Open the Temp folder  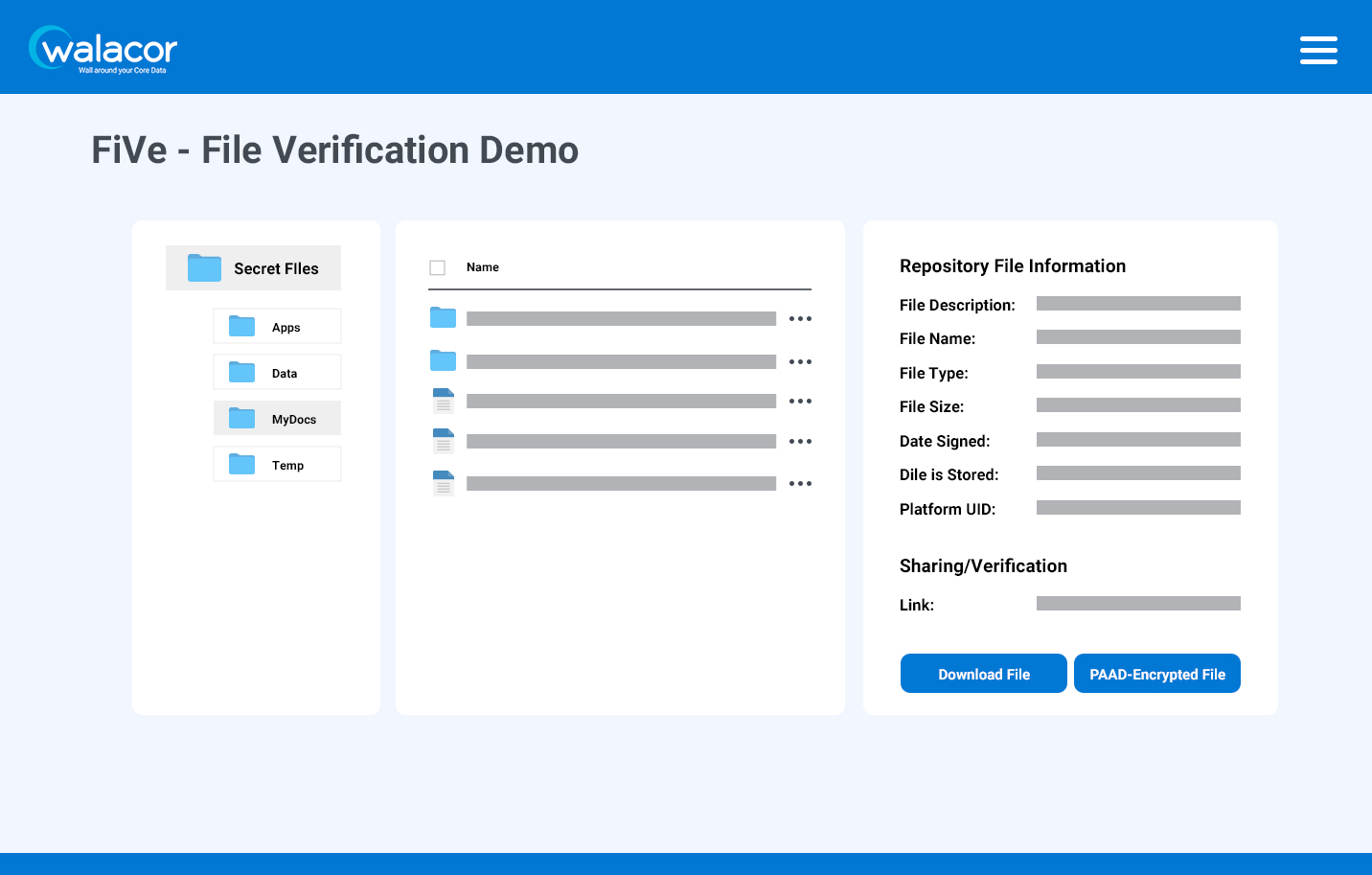(x=277, y=465)
